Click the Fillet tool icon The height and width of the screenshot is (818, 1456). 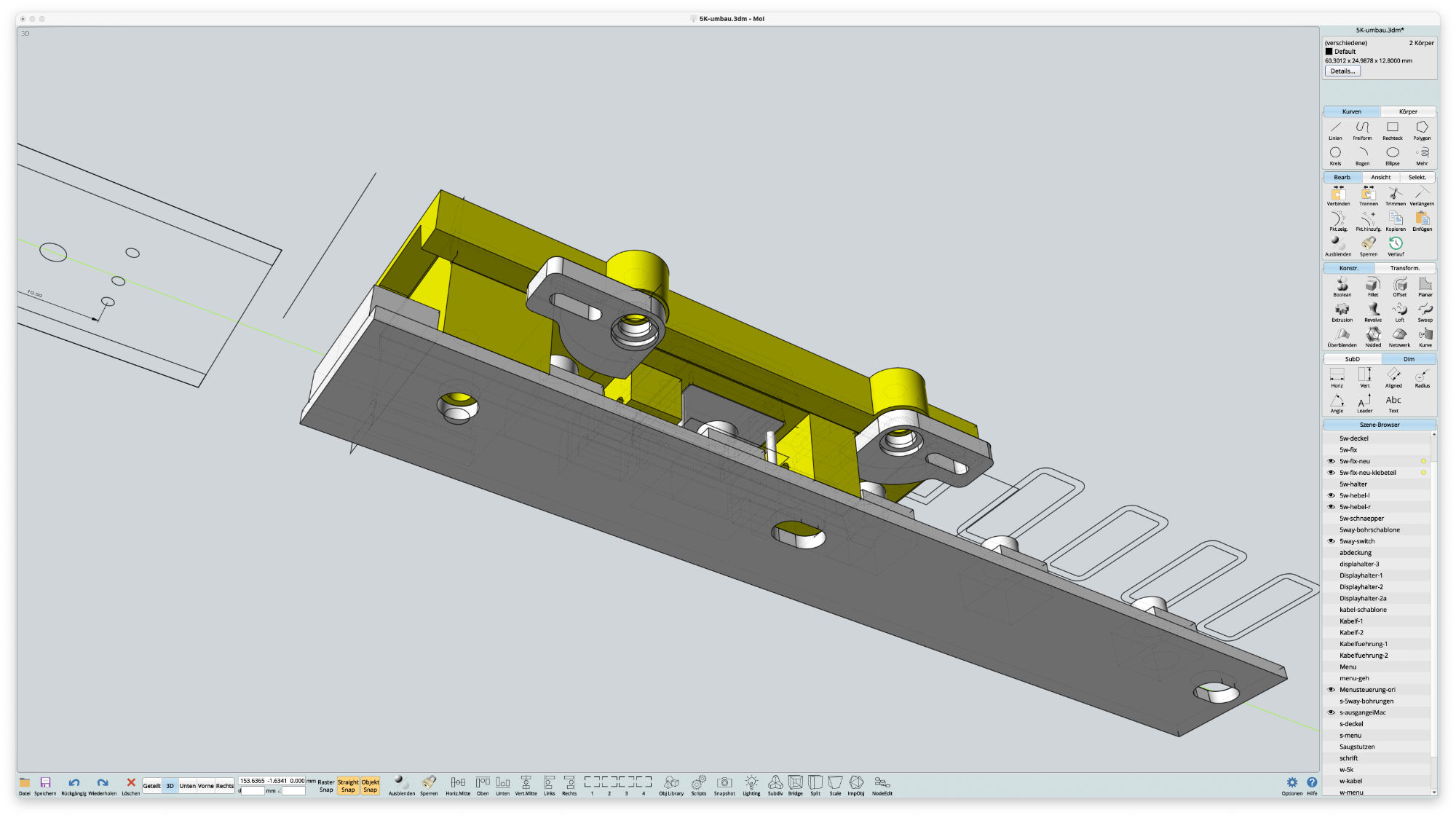(x=1372, y=286)
